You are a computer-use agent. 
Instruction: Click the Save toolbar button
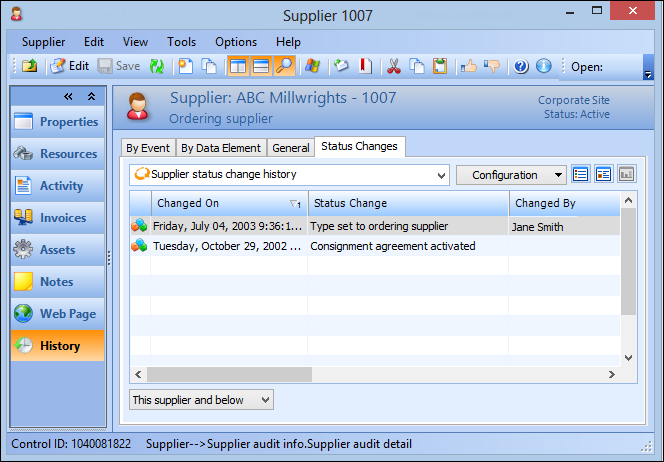[x=119, y=66]
